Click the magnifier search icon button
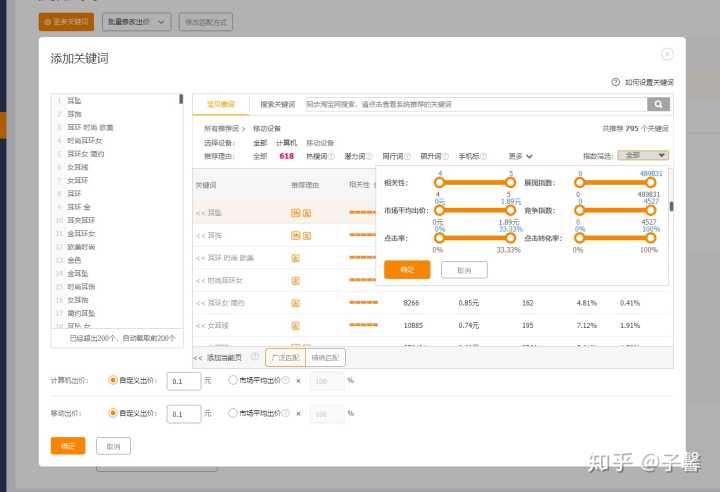The width and height of the screenshot is (720, 492). [x=658, y=104]
